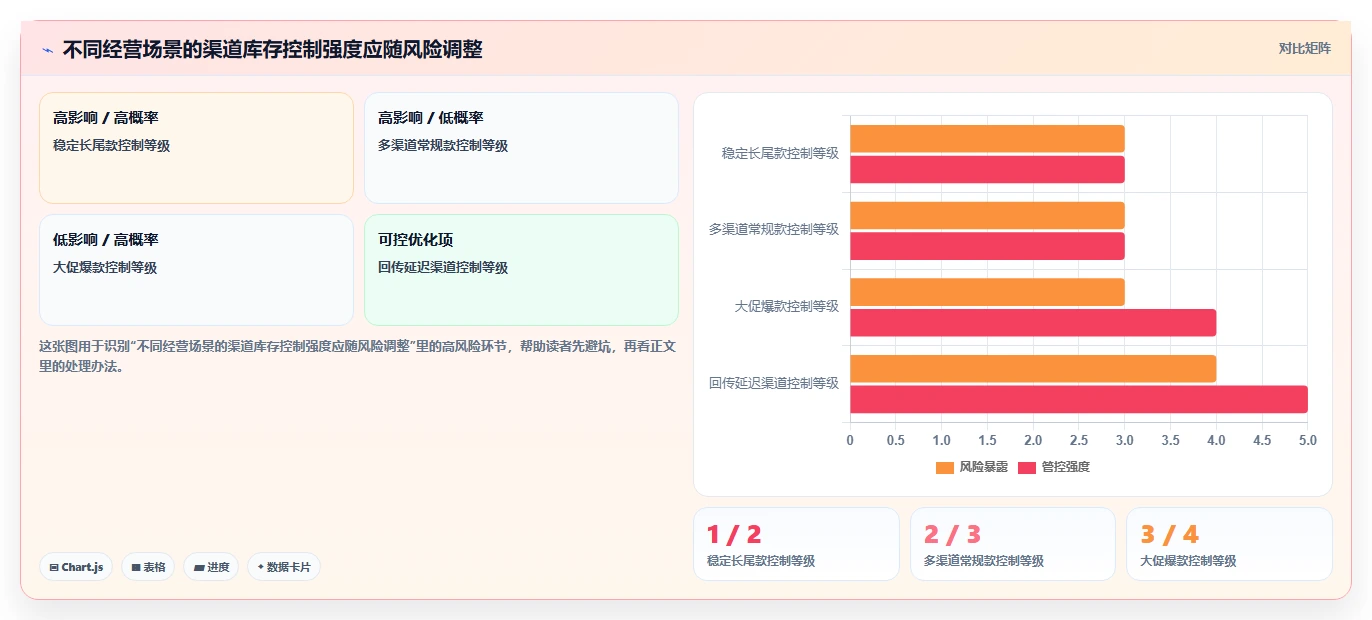Click the 数据卡片 tag chip
This screenshot has width=1372, height=620.
point(284,567)
